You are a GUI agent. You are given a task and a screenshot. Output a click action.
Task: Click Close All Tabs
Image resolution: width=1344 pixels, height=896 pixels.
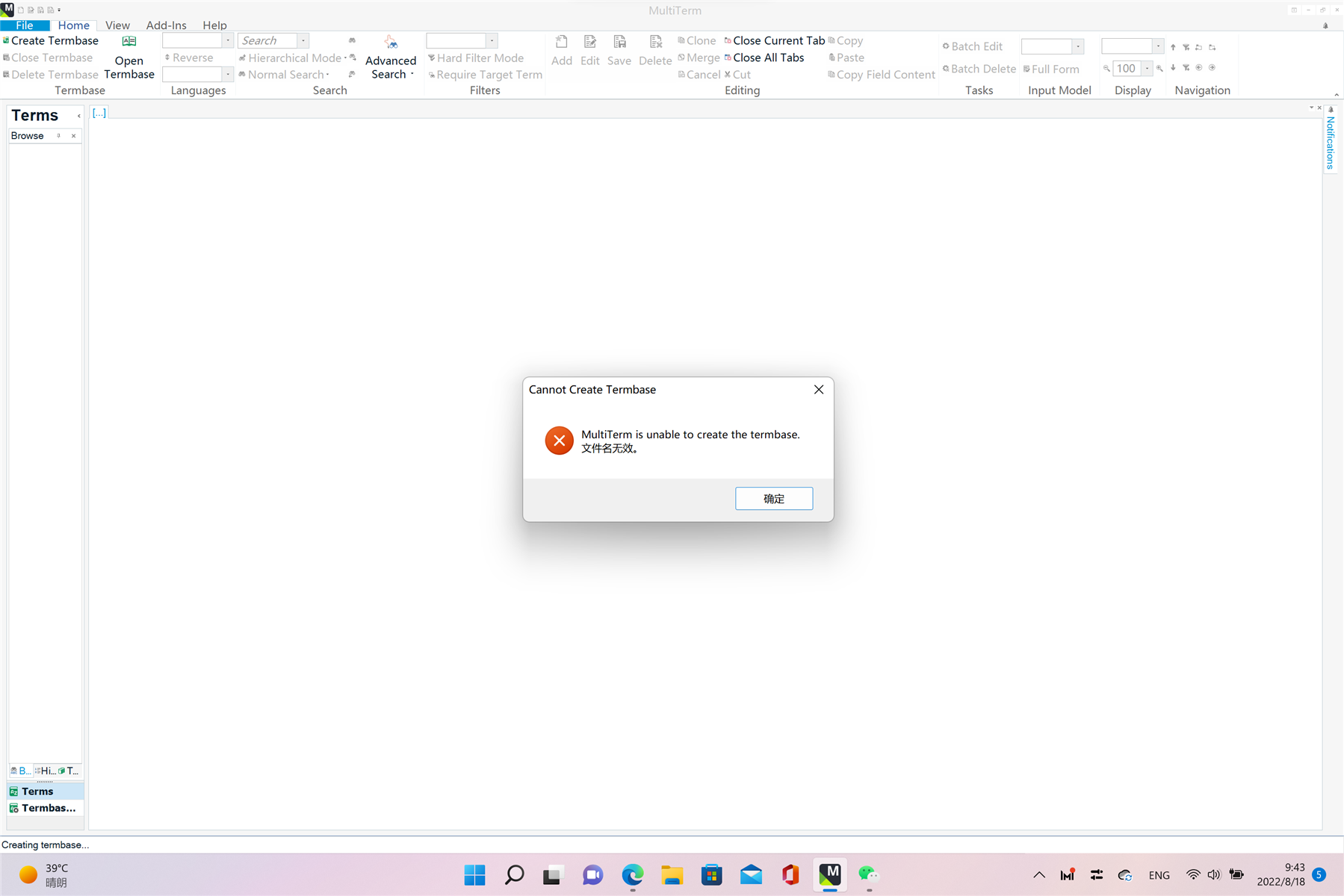tap(764, 57)
